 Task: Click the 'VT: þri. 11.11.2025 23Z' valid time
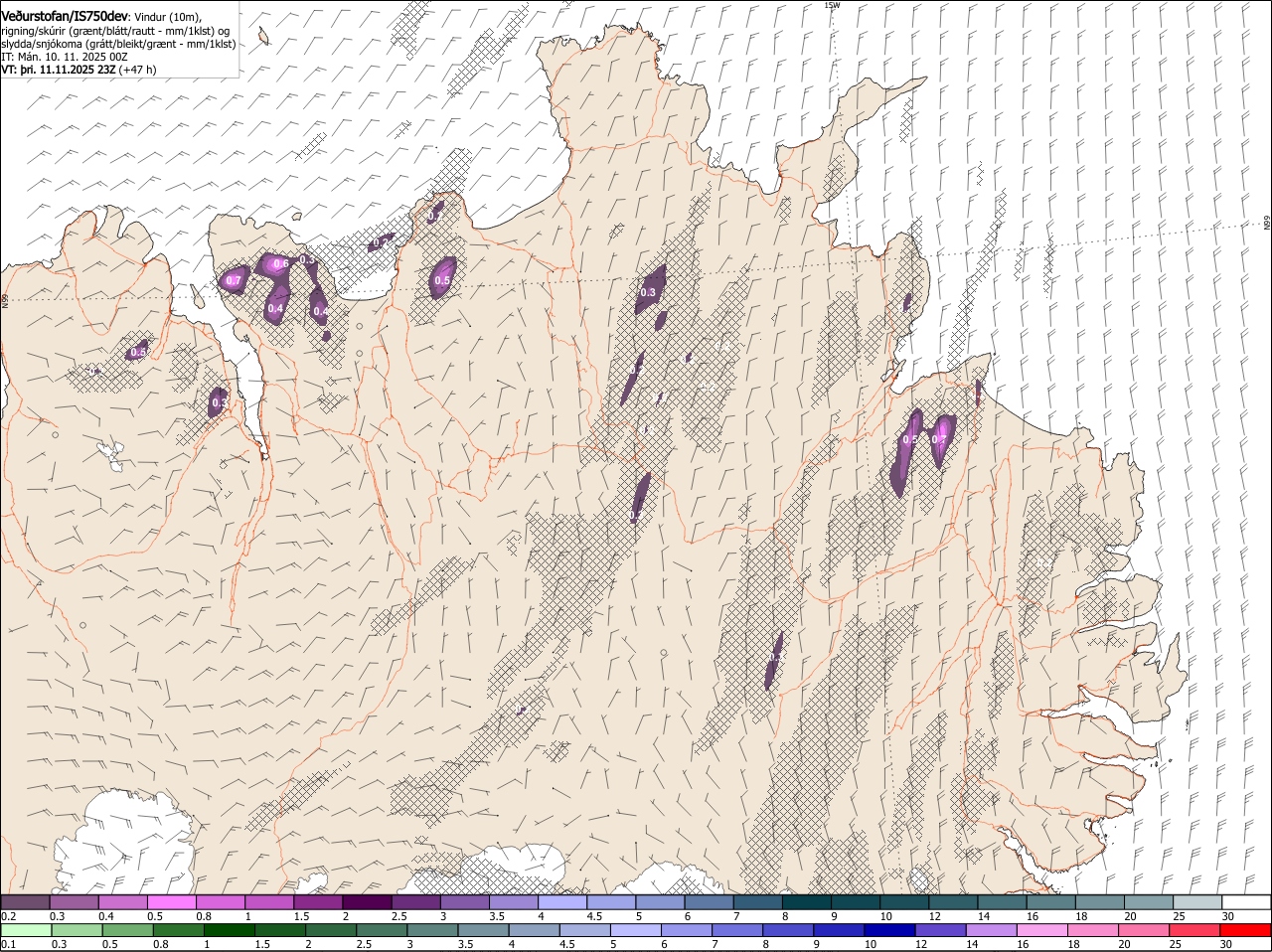(x=59, y=70)
